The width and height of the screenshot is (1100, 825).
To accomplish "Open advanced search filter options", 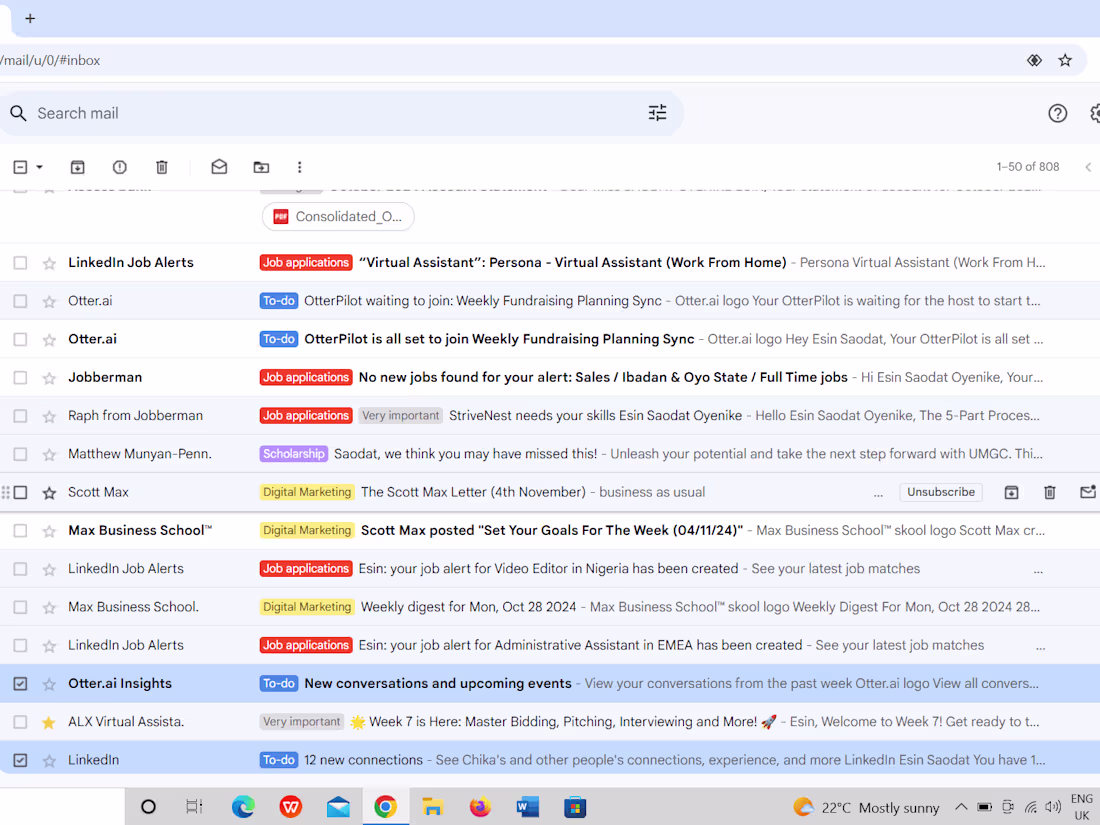I will point(657,113).
